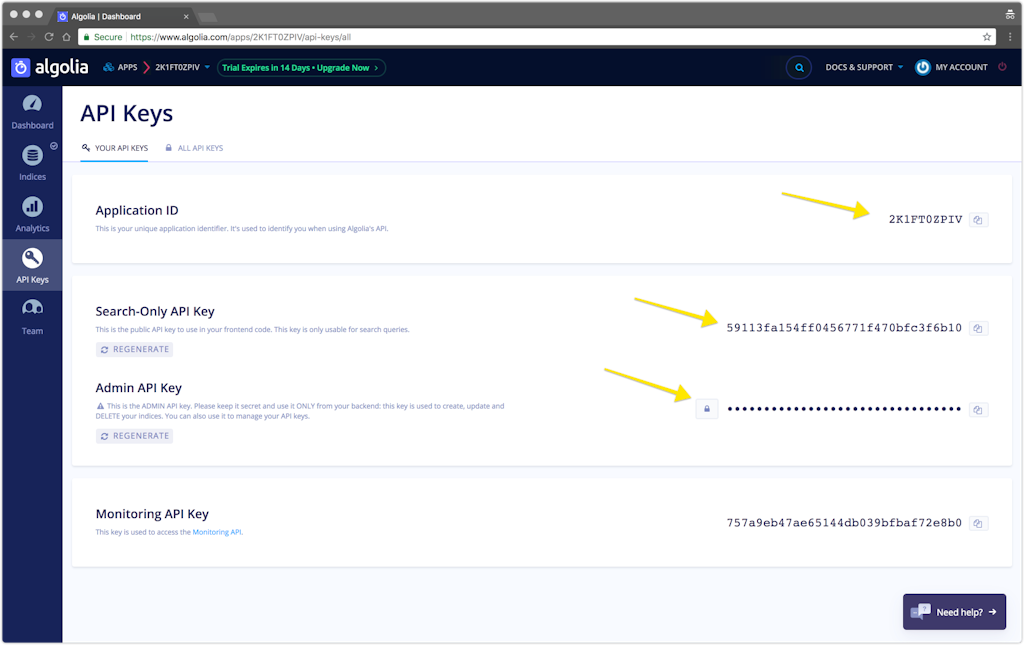This screenshot has width=1024, height=645.
Task: Open the Dashboard sidebar icon
Action: [32, 112]
